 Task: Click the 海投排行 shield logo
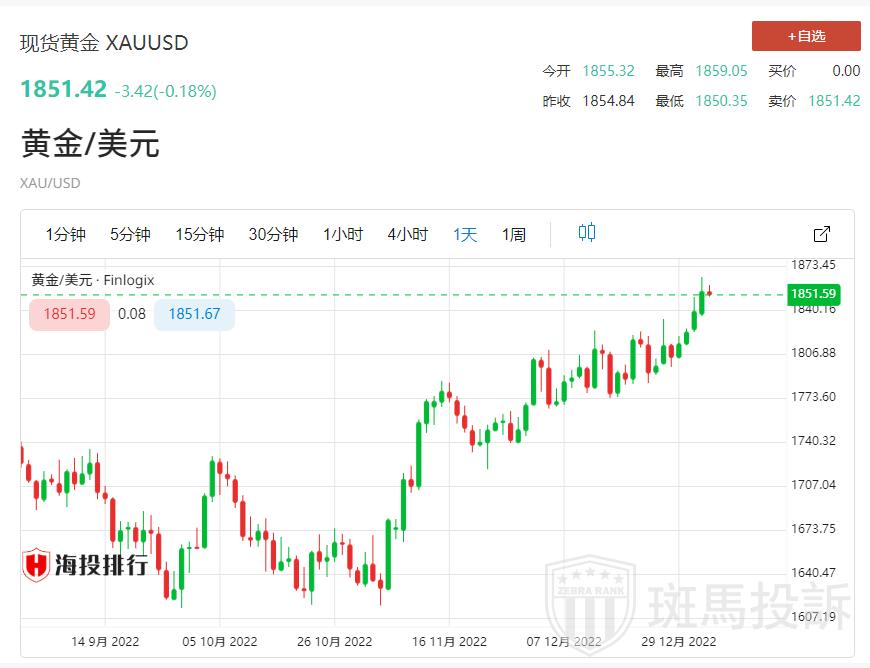pyautogui.click(x=37, y=565)
